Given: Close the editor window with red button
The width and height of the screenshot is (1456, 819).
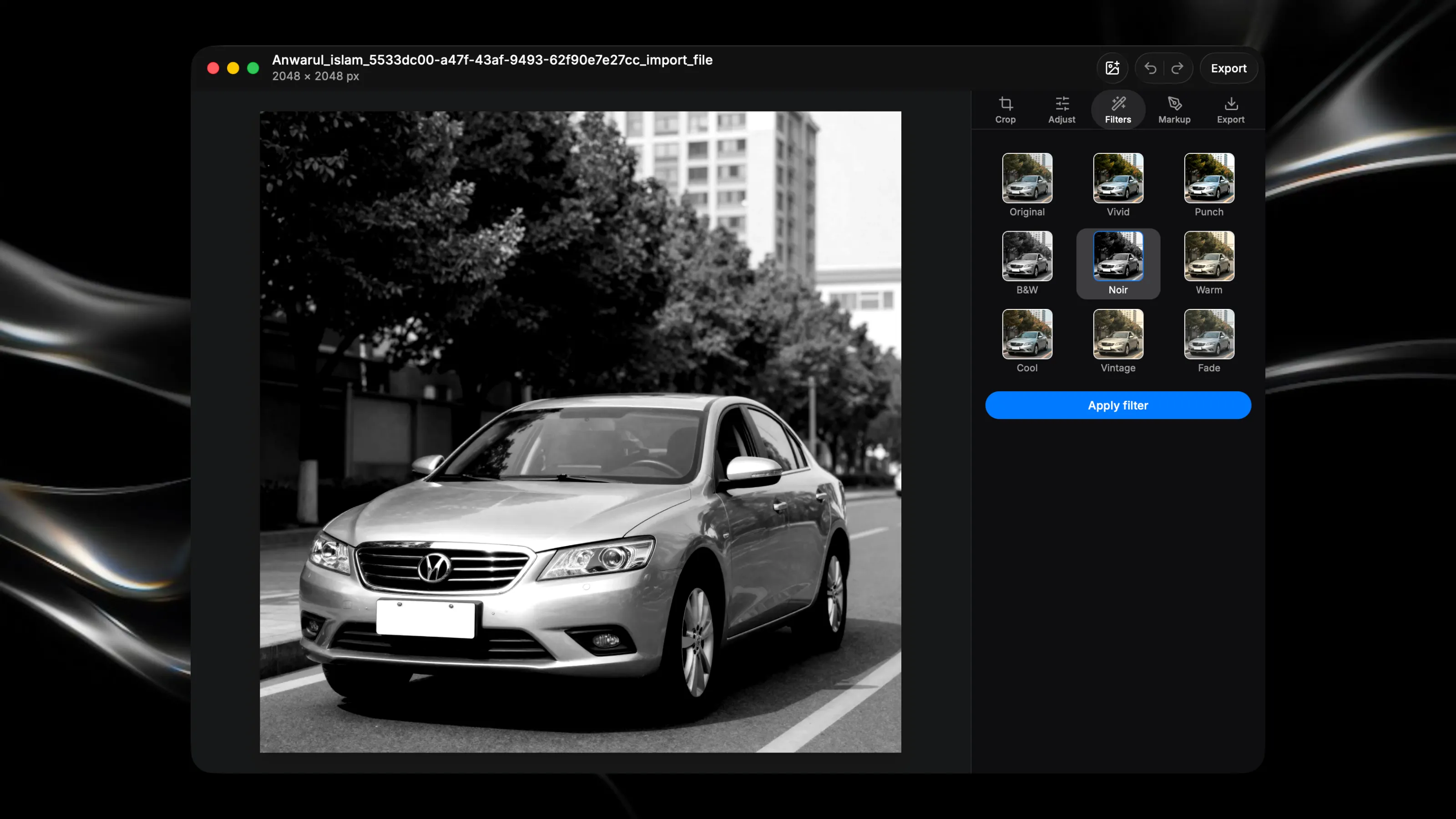Looking at the screenshot, I should pyautogui.click(x=213, y=68).
